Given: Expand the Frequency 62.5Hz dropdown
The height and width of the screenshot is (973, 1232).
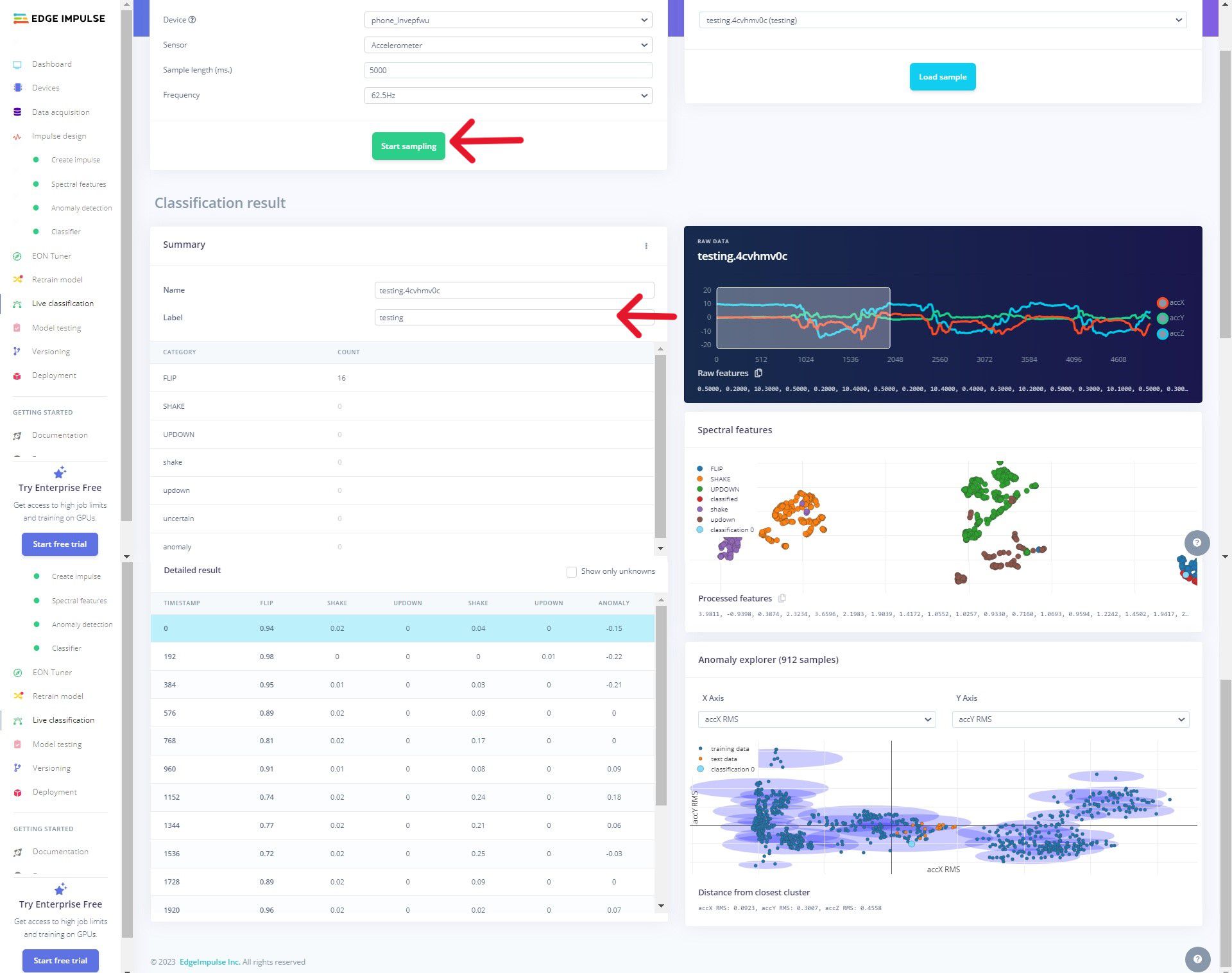Looking at the screenshot, I should pos(508,96).
